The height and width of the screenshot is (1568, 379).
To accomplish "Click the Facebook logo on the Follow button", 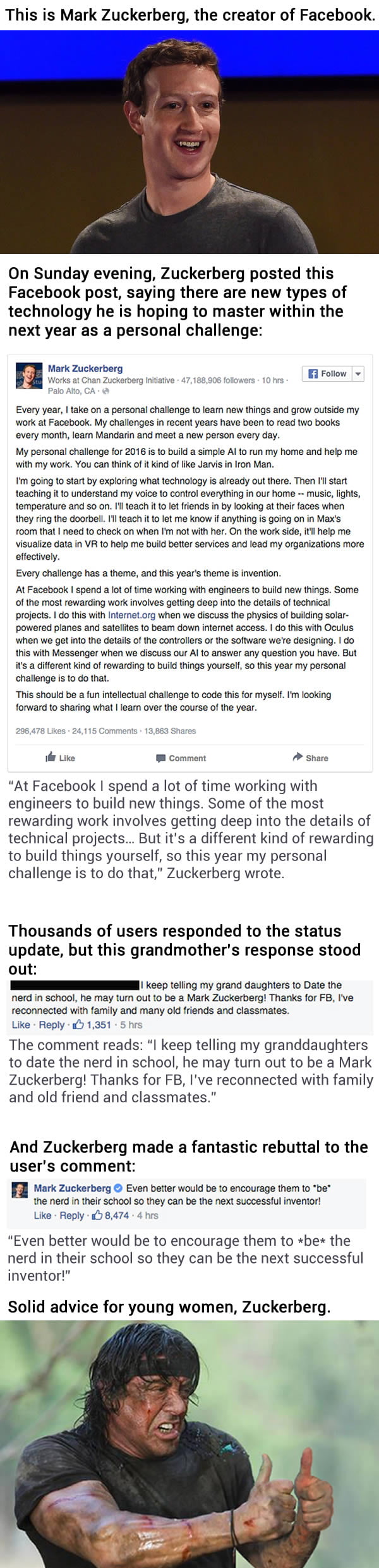I will pos(312,373).
